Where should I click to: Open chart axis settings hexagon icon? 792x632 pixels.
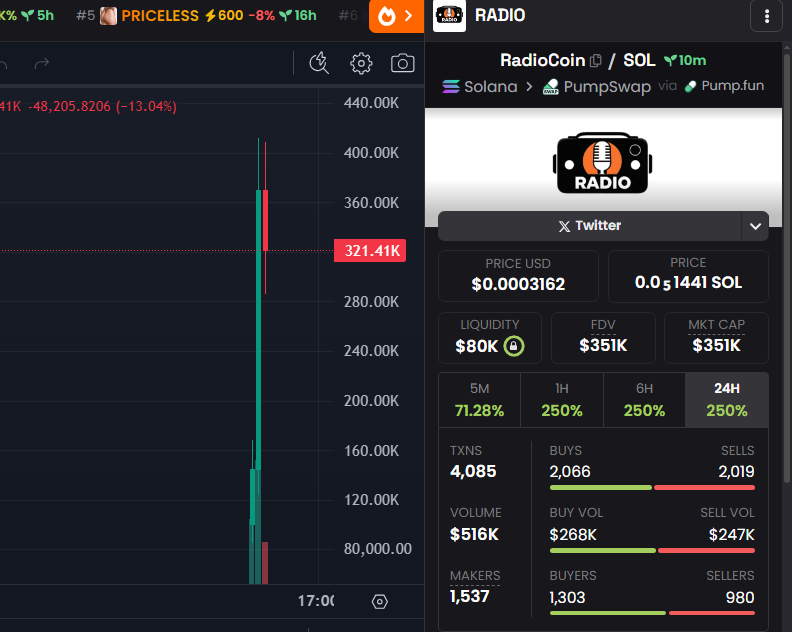coord(379,602)
